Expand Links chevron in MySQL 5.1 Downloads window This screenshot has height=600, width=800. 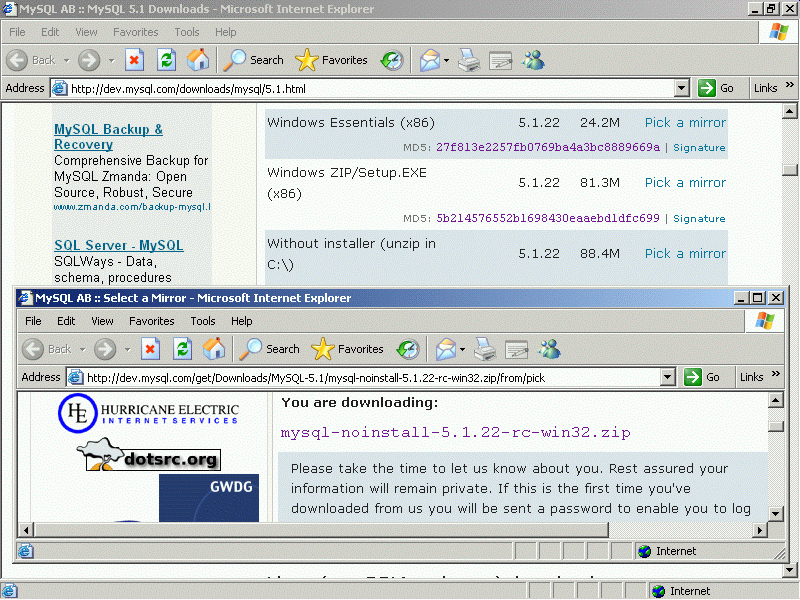click(x=790, y=85)
